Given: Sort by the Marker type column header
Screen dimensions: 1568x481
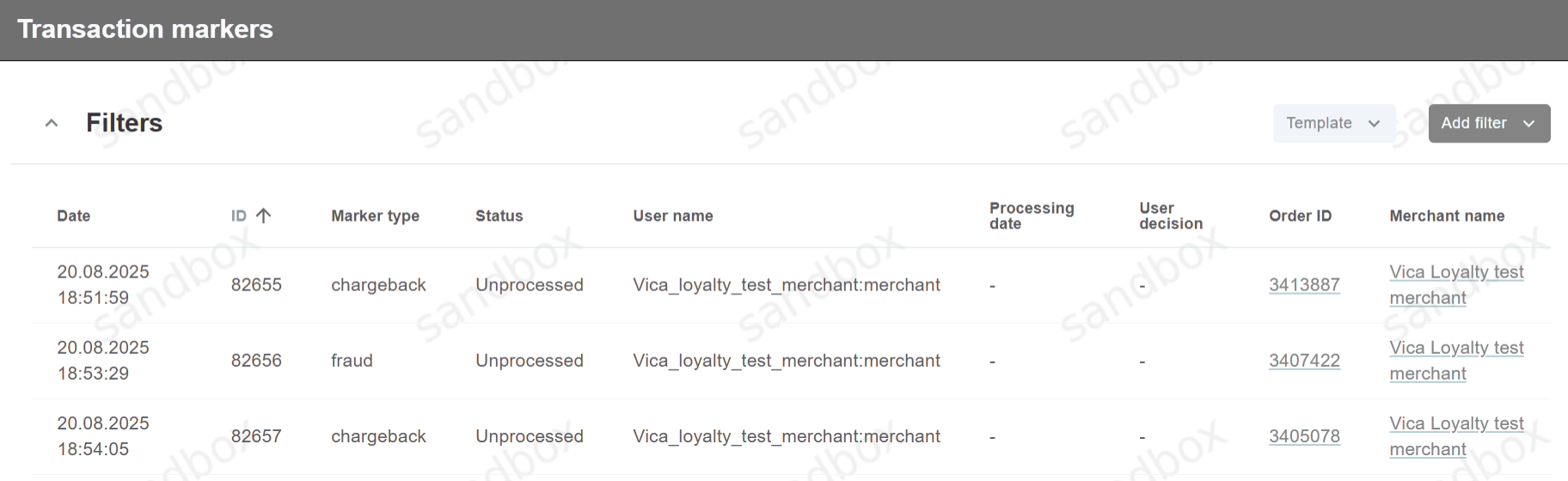Looking at the screenshot, I should click(375, 216).
